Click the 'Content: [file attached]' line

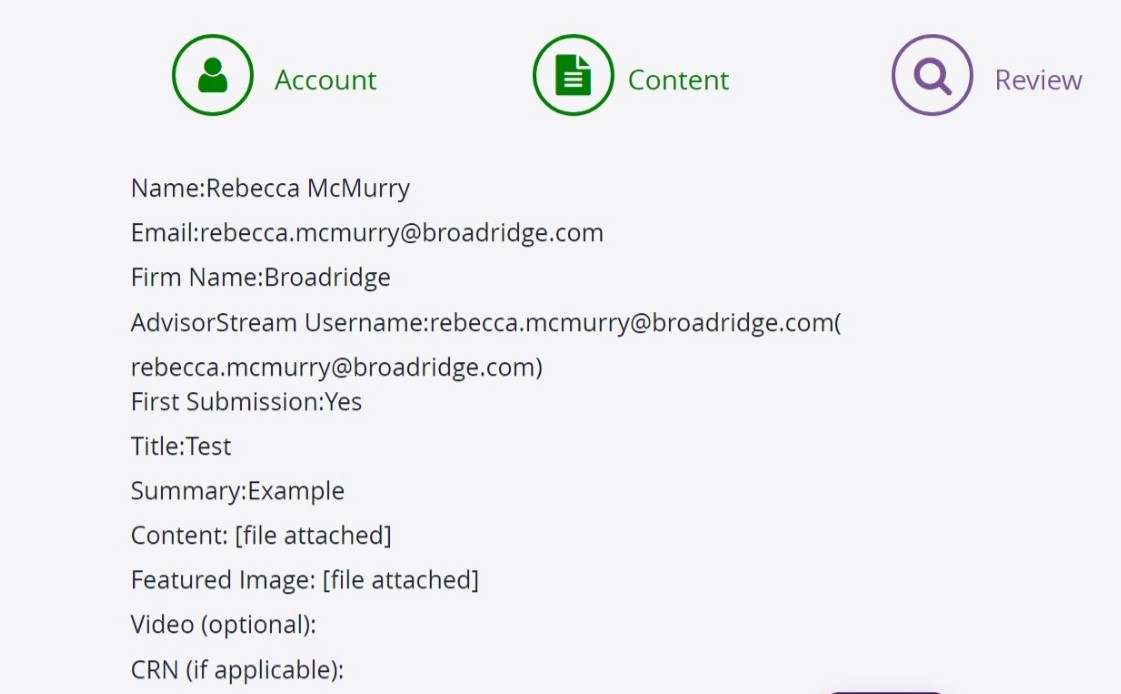261,536
